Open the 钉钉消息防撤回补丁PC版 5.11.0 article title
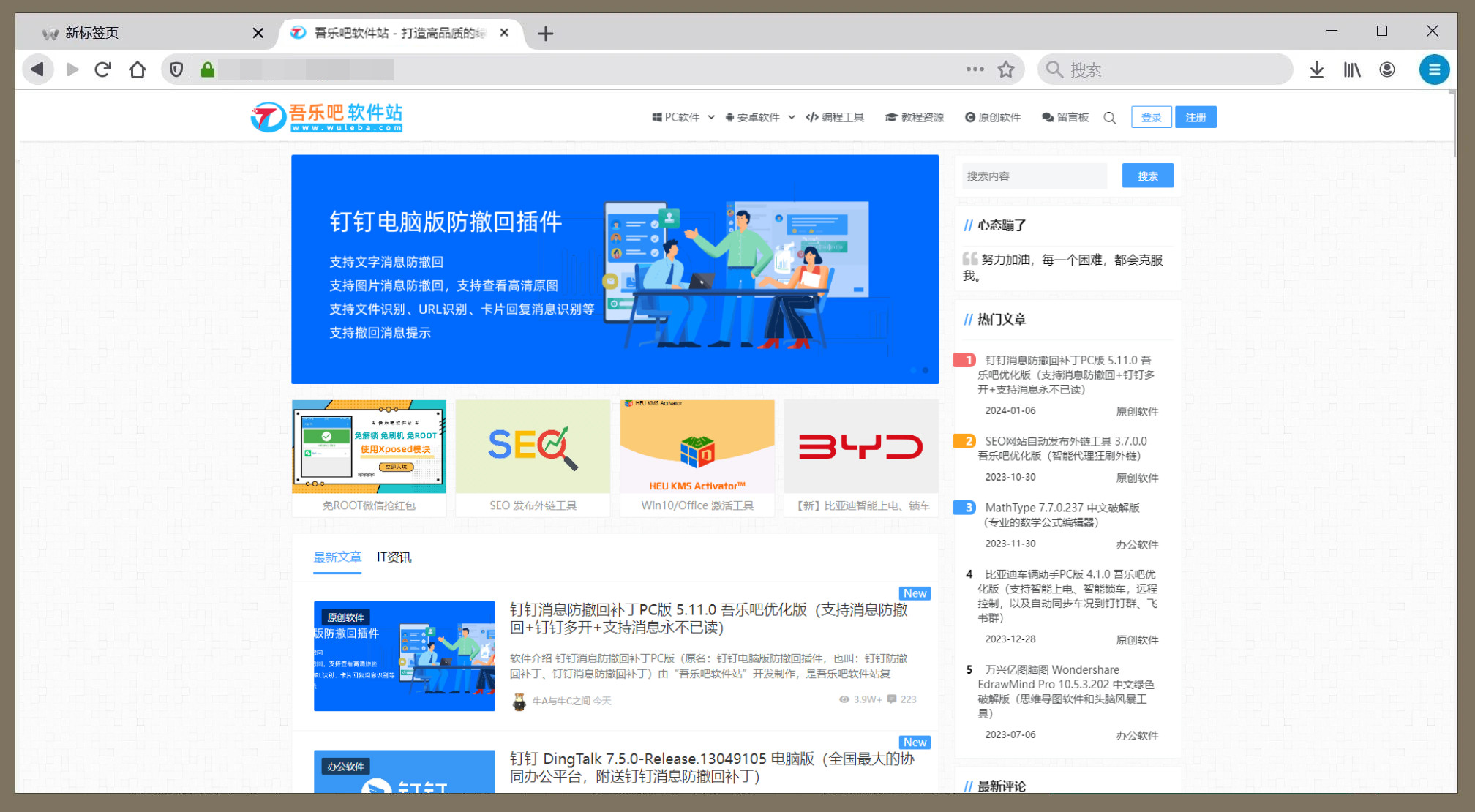 (x=708, y=618)
